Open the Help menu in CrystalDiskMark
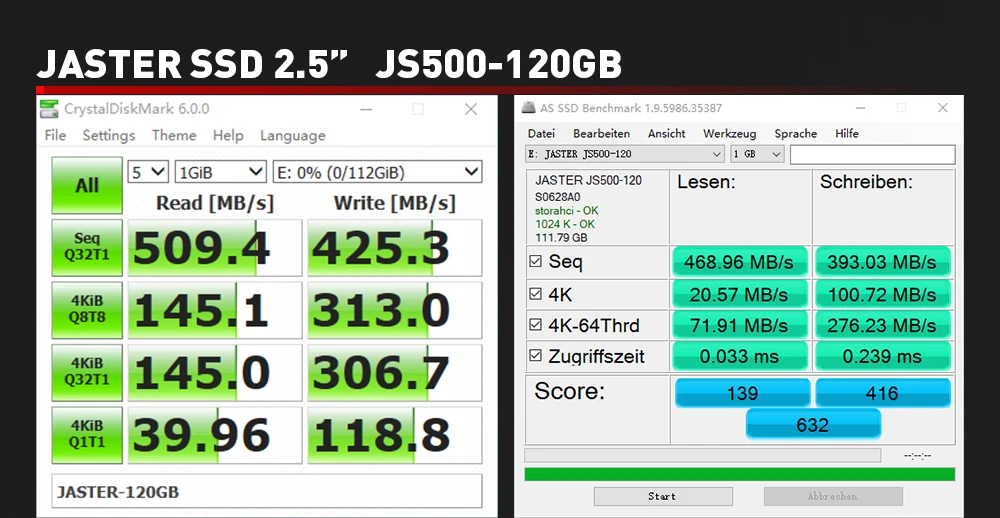1000x518 pixels. 228,135
